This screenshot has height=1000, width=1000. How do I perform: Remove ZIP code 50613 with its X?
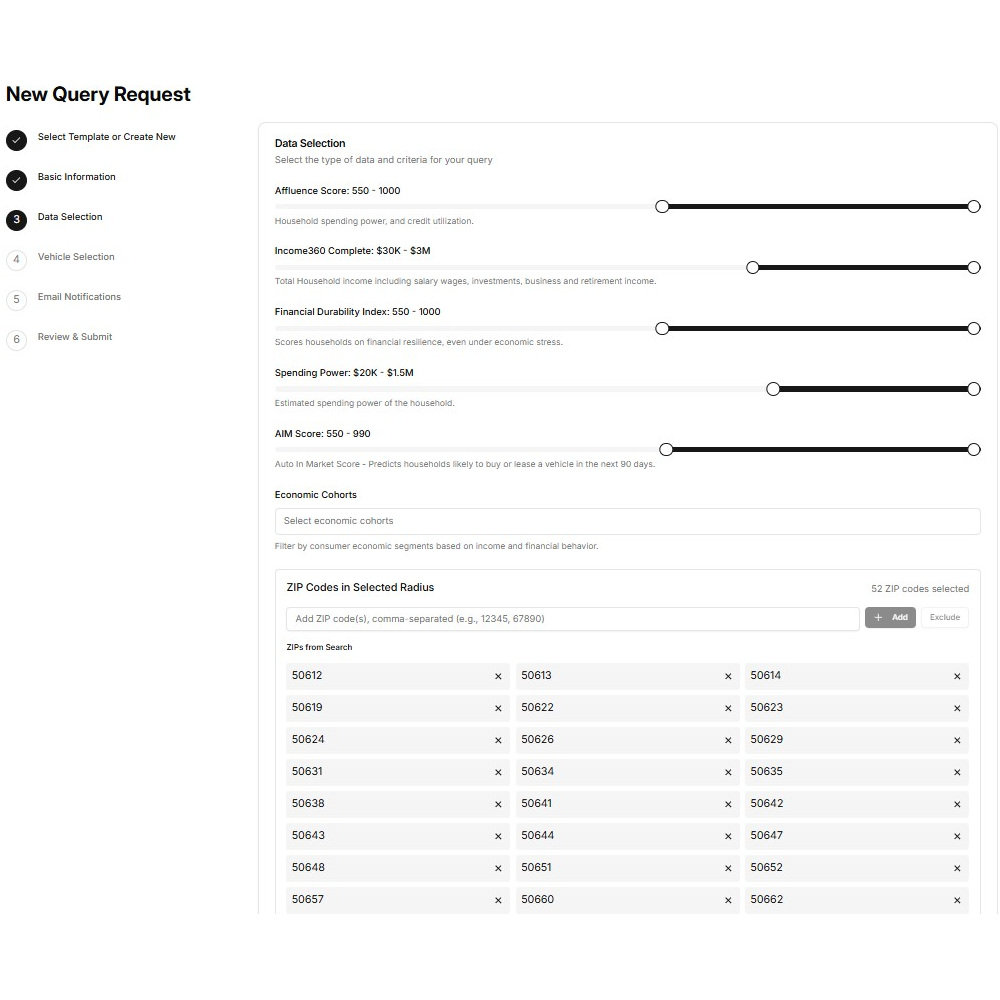(728, 677)
